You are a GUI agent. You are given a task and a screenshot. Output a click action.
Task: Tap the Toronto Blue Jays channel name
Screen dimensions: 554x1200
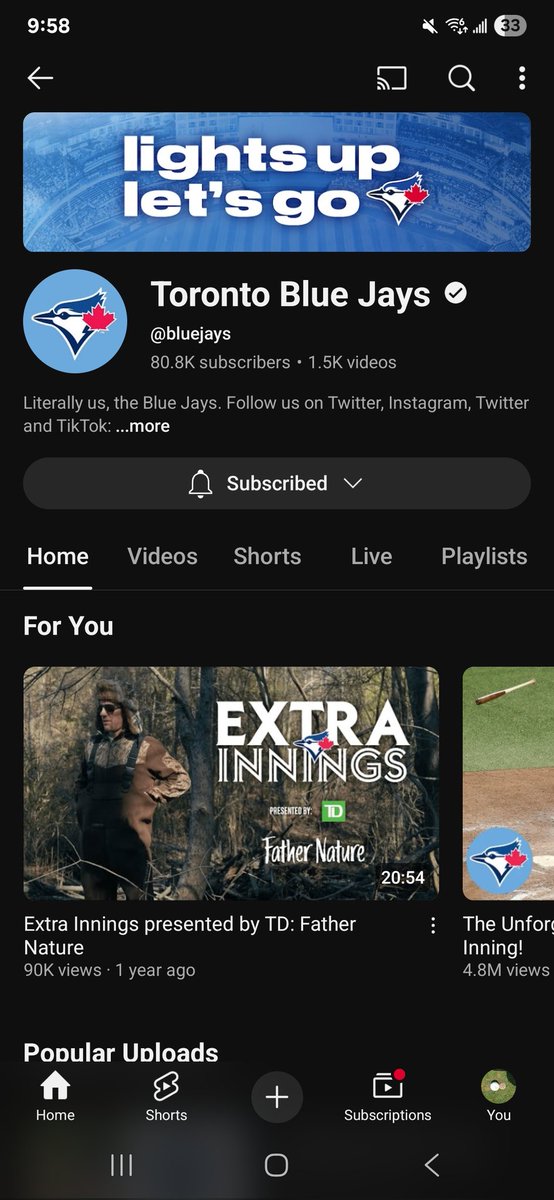point(290,294)
